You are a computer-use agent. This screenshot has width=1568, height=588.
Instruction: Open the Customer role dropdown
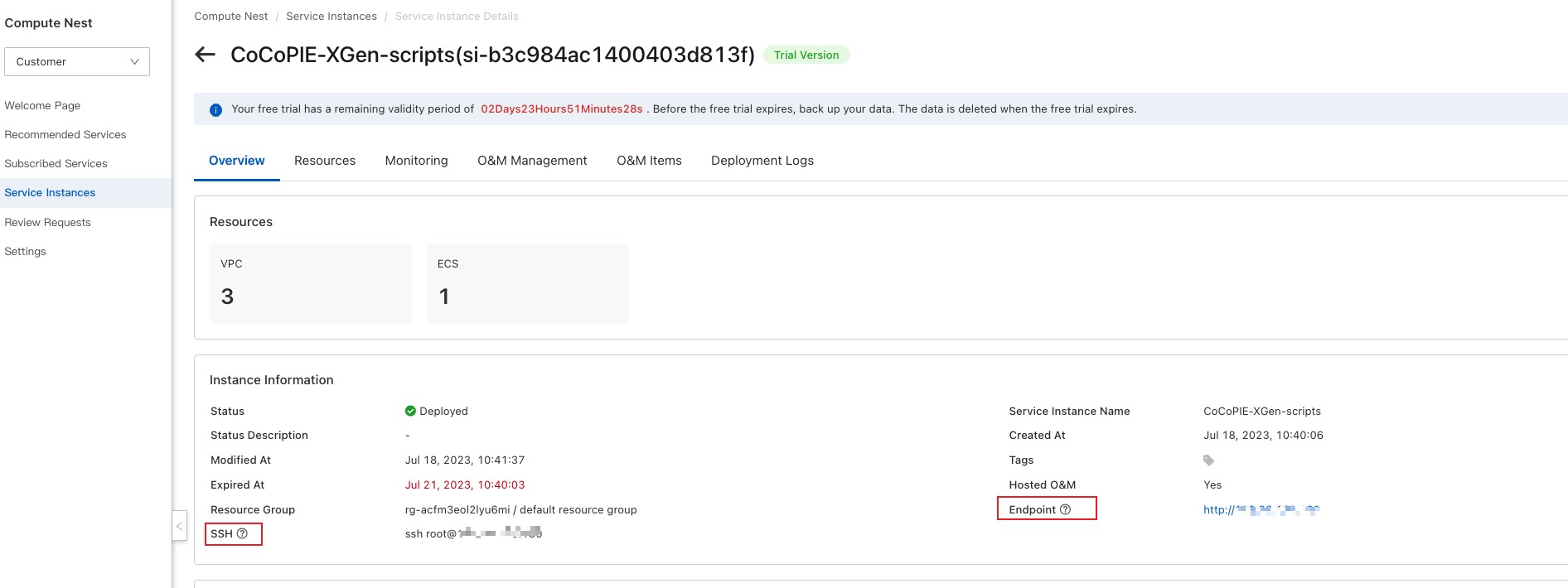pyautogui.click(x=77, y=61)
